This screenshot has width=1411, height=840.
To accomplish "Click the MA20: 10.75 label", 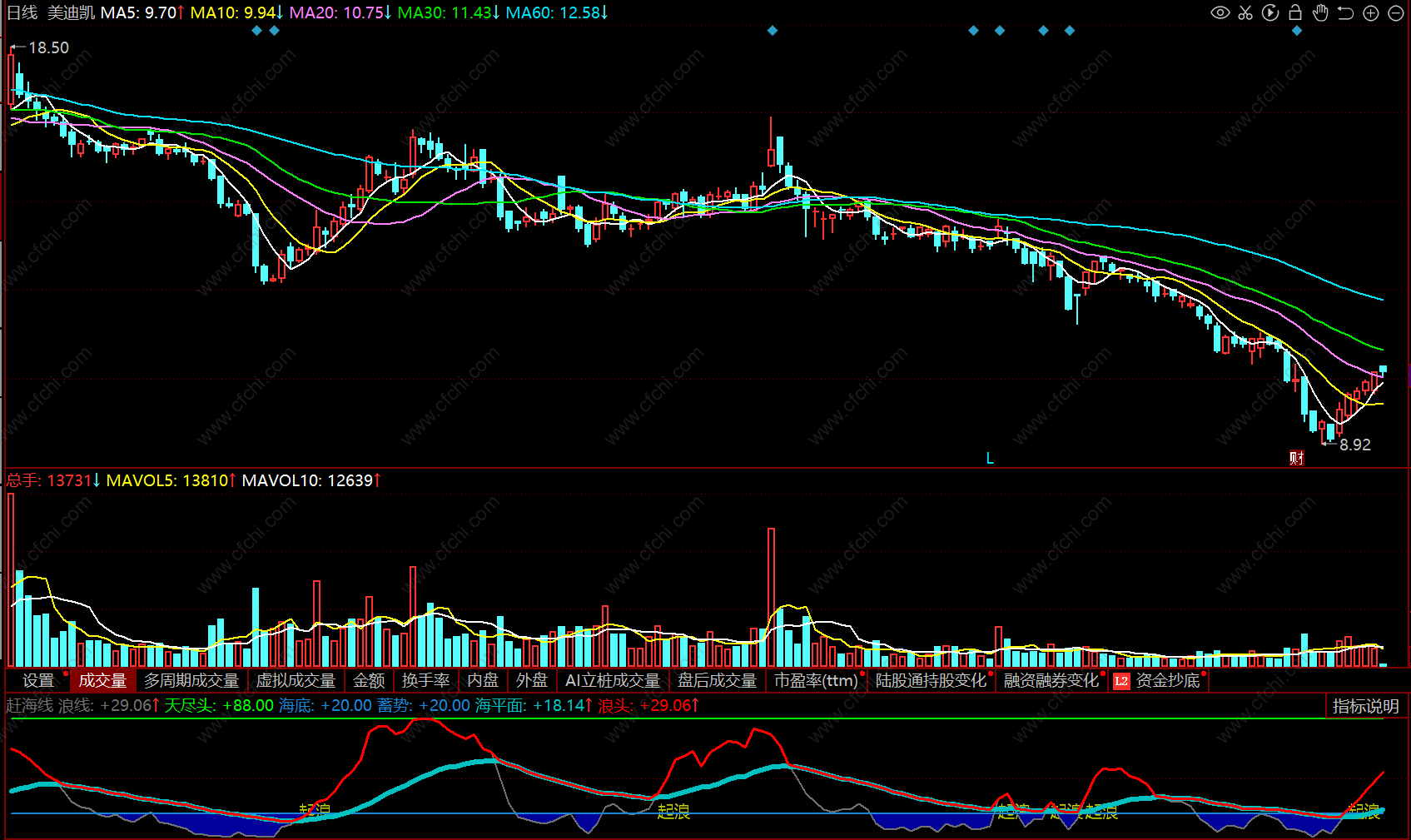I will (340, 12).
